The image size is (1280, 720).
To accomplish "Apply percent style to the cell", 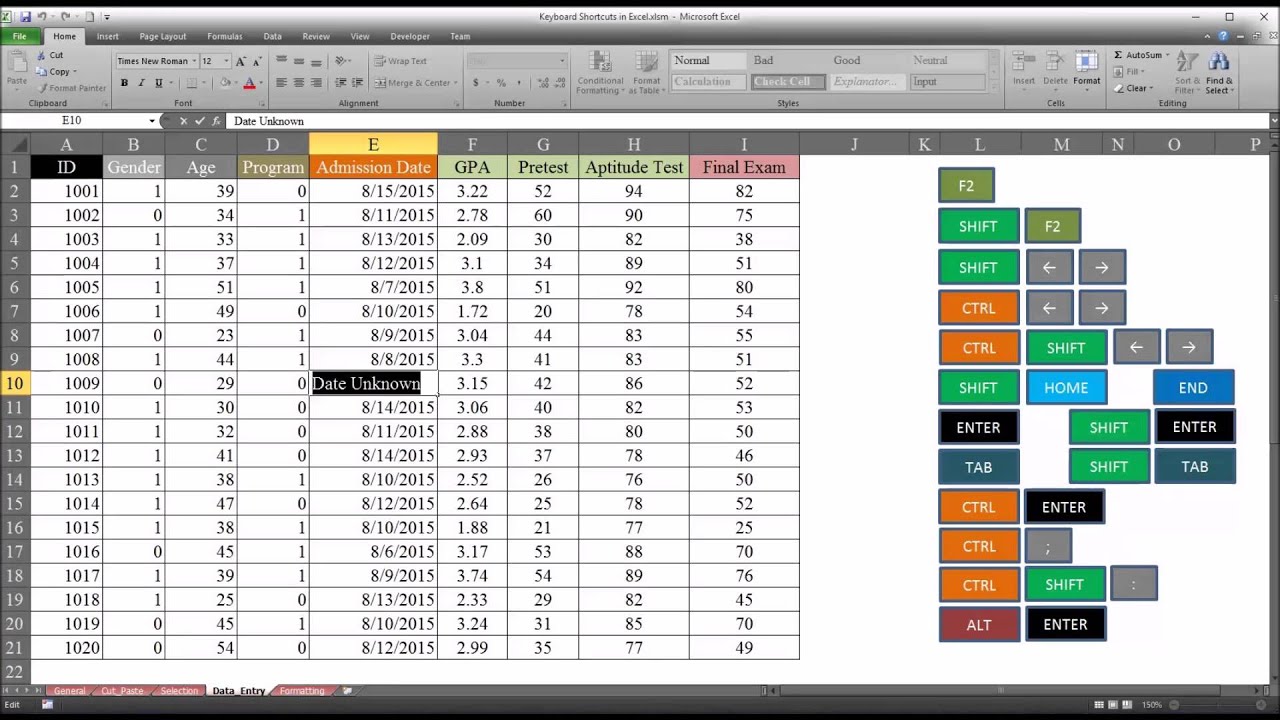I will (x=501, y=83).
